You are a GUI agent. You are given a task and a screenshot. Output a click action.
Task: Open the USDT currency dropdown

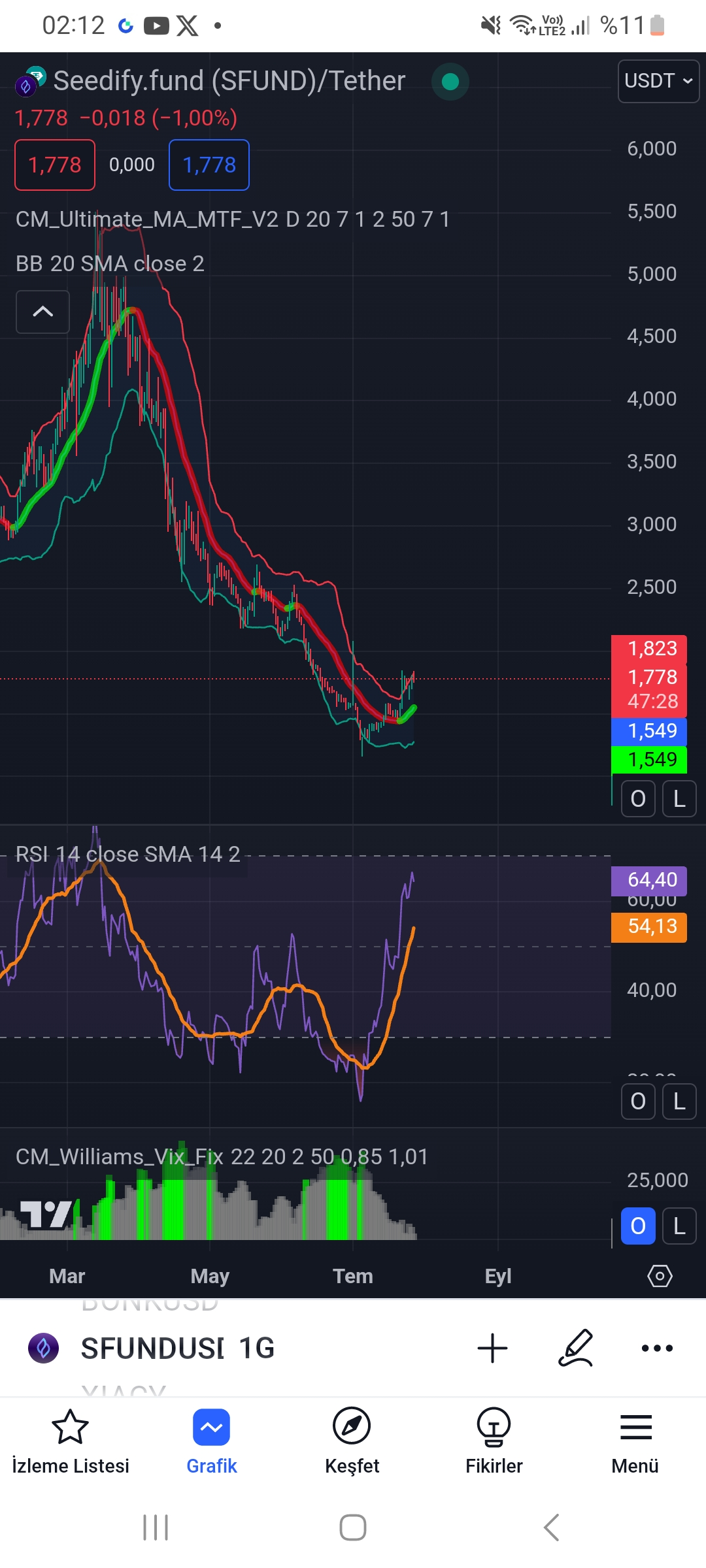(658, 81)
